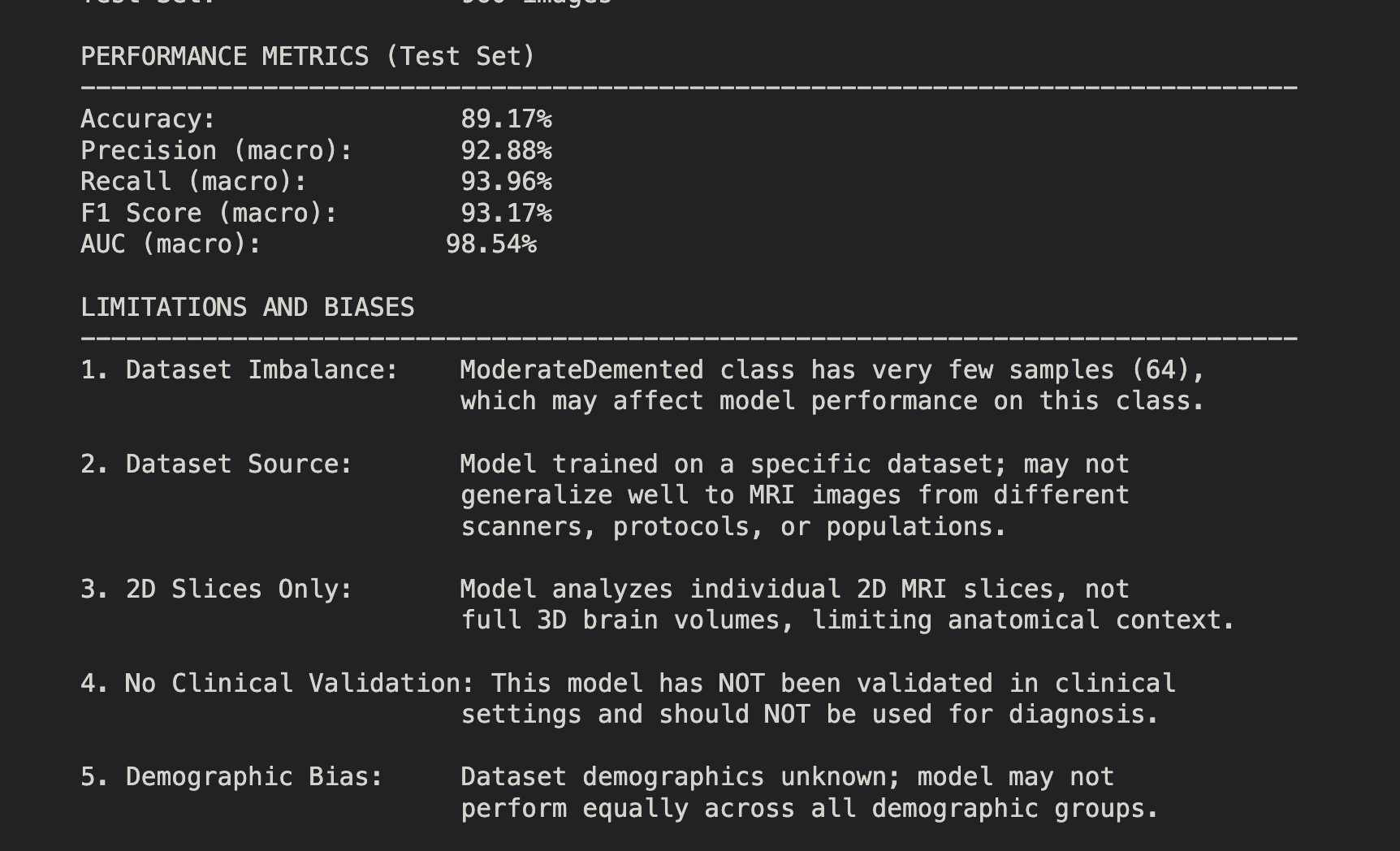Click the No Clinical Validation item label
Viewport: 1400px width, 851px height.
[277, 684]
